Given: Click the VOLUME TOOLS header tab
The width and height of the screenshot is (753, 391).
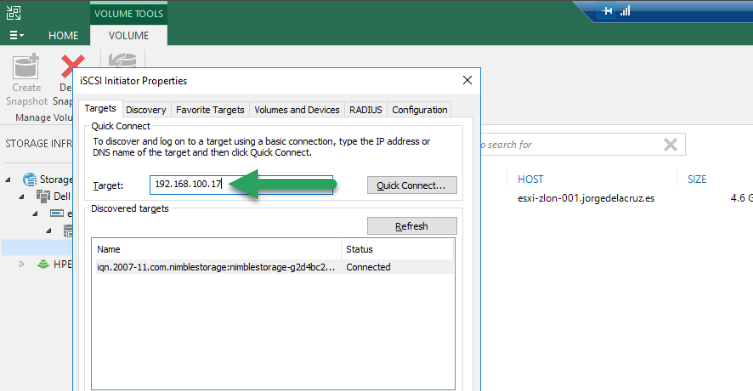Looking at the screenshot, I should point(128,13).
